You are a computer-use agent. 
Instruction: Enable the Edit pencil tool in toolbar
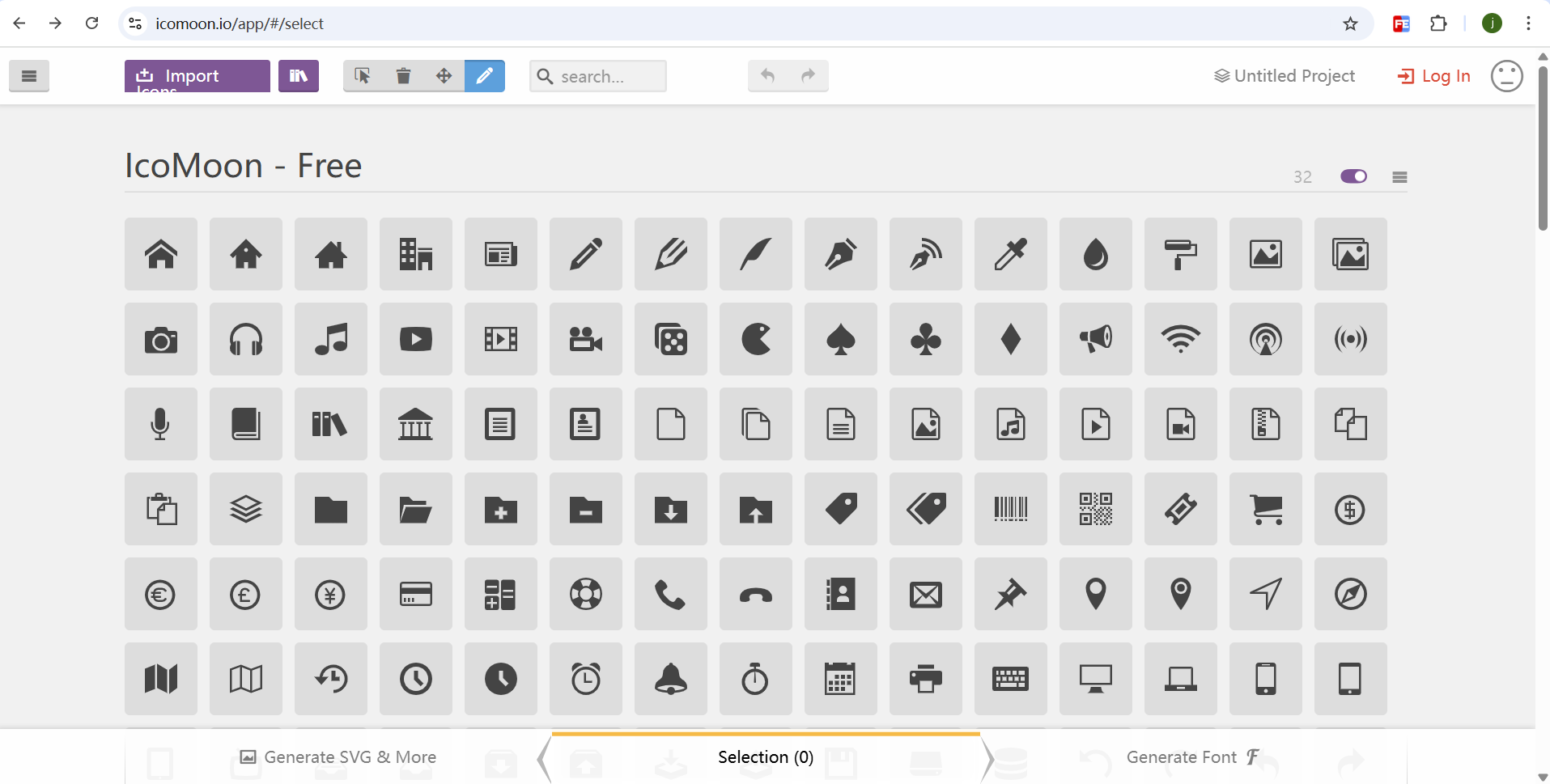point(484,76)
